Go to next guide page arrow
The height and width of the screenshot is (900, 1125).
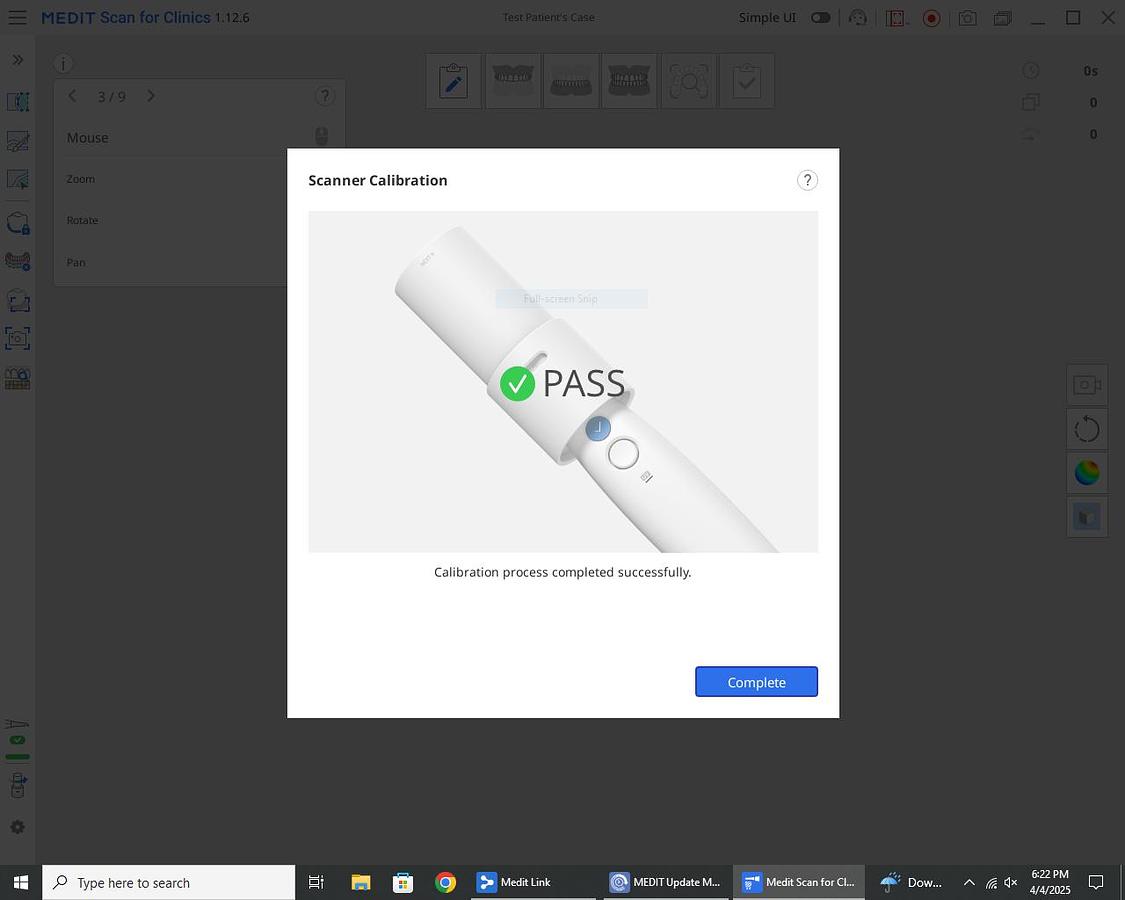151,96
